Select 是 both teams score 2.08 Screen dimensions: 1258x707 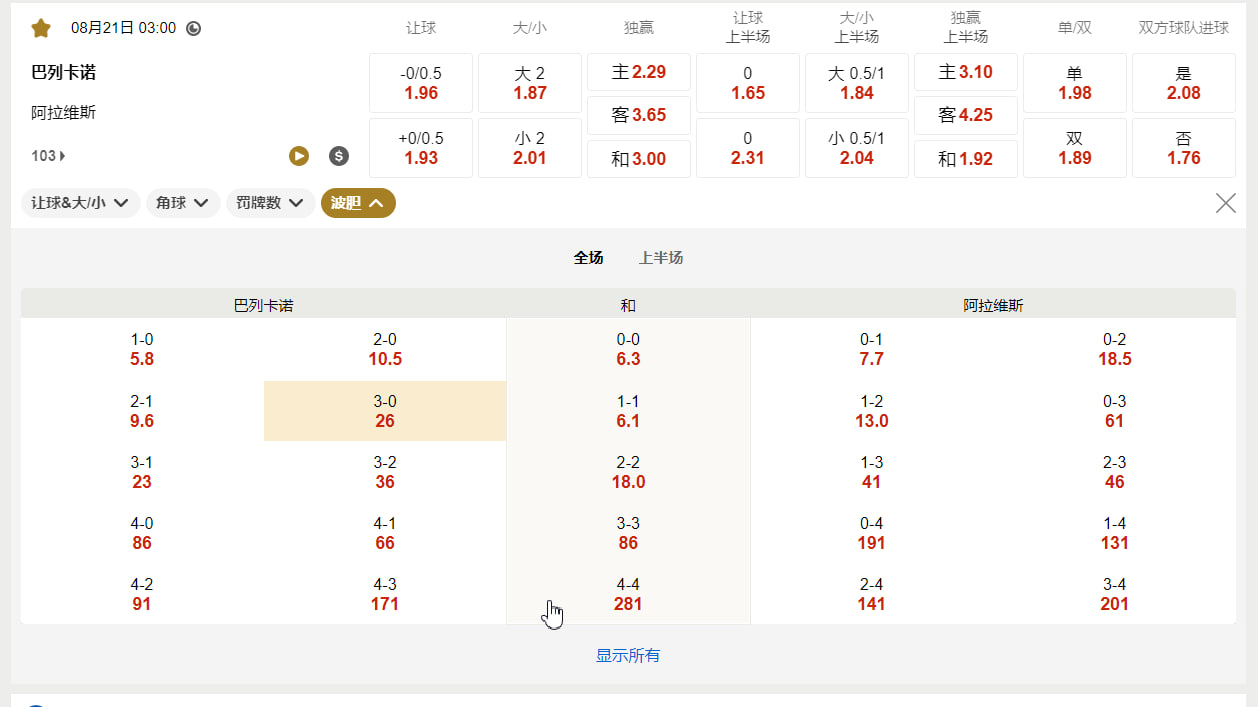(x=1184, y=83)
